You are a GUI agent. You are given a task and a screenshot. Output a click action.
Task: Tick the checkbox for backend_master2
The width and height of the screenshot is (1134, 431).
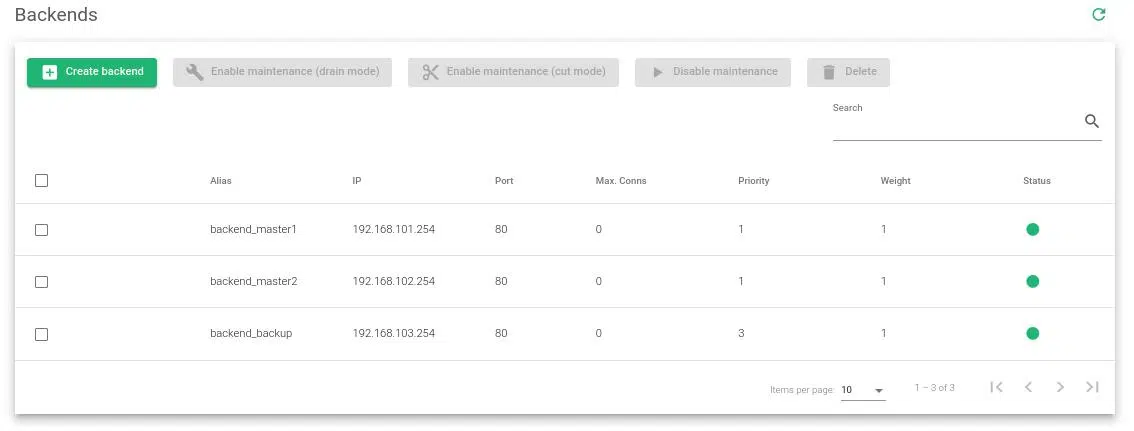pyautogui.click(x=42, y=282)
